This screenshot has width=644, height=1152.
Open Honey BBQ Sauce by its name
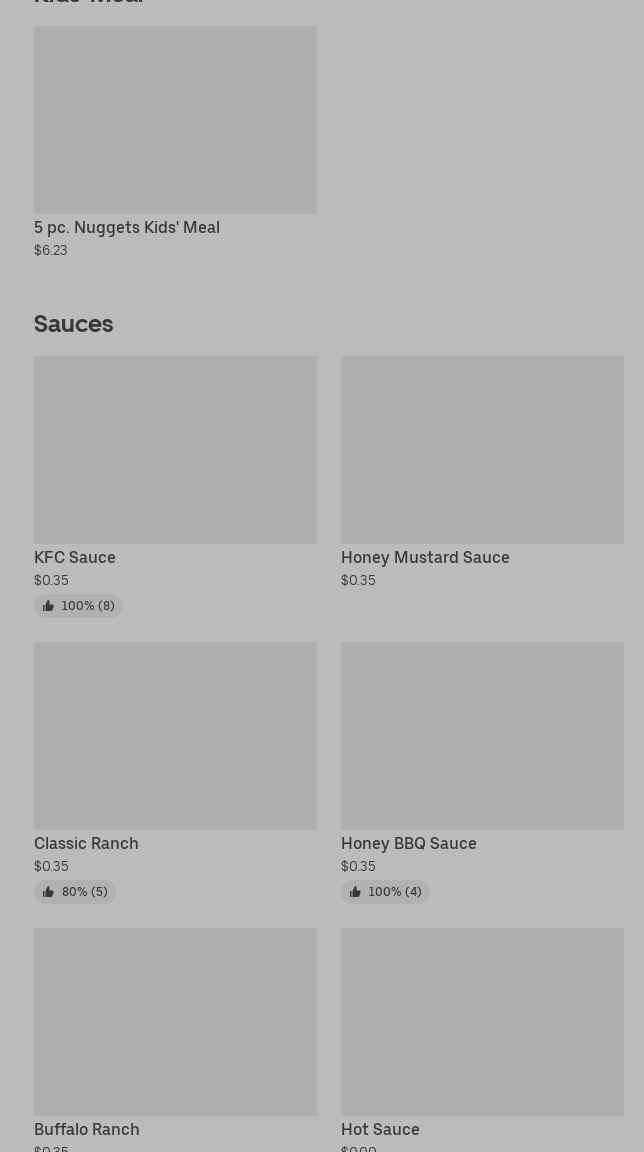click(x=408, y=844)
